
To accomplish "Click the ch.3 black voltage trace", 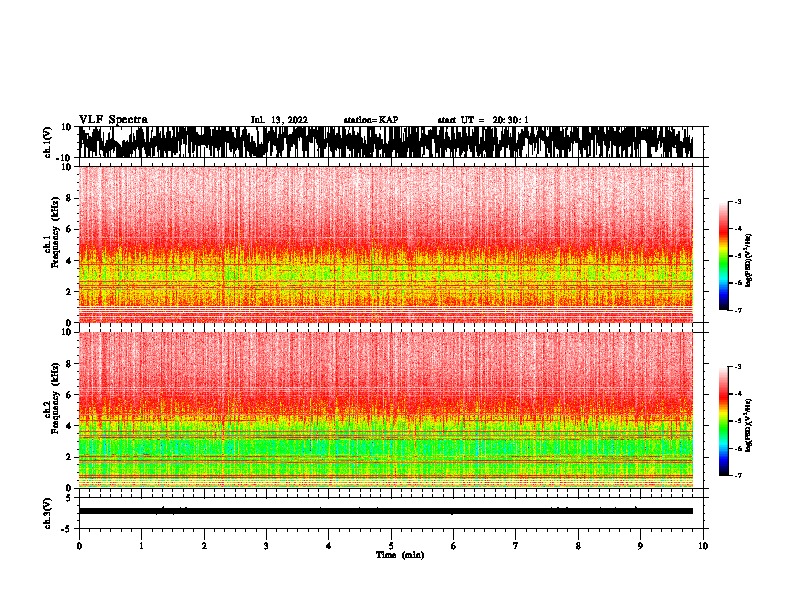I will tap(386, 511).
